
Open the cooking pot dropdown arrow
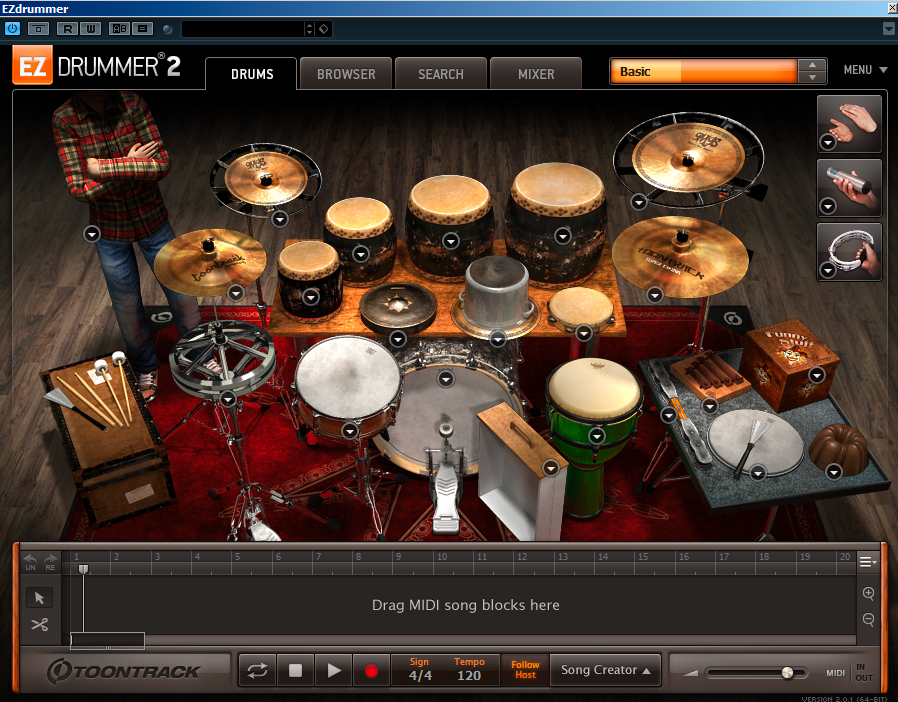498,339
